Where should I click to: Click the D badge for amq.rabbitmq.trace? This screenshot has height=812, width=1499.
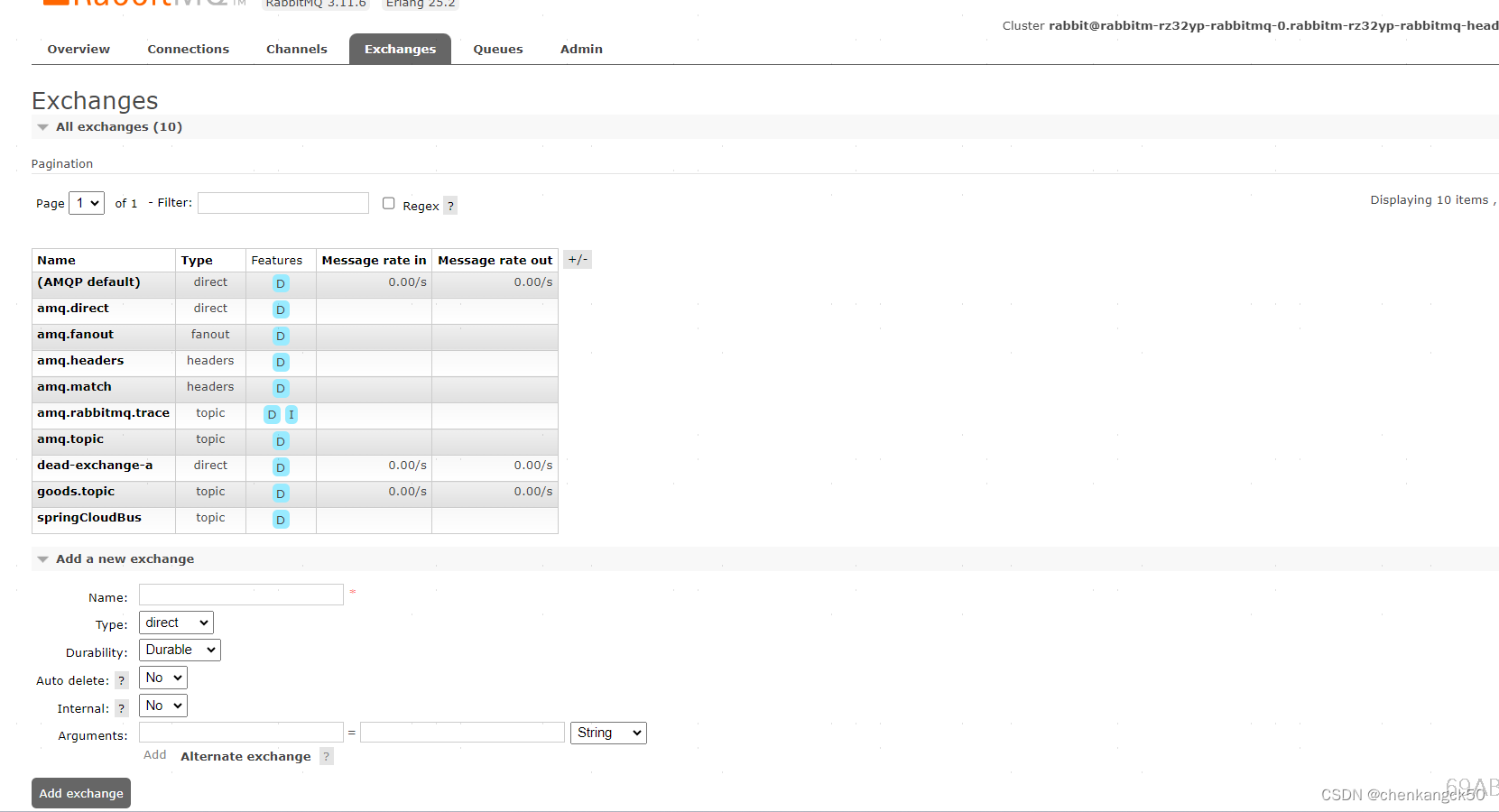click(272, 414)
